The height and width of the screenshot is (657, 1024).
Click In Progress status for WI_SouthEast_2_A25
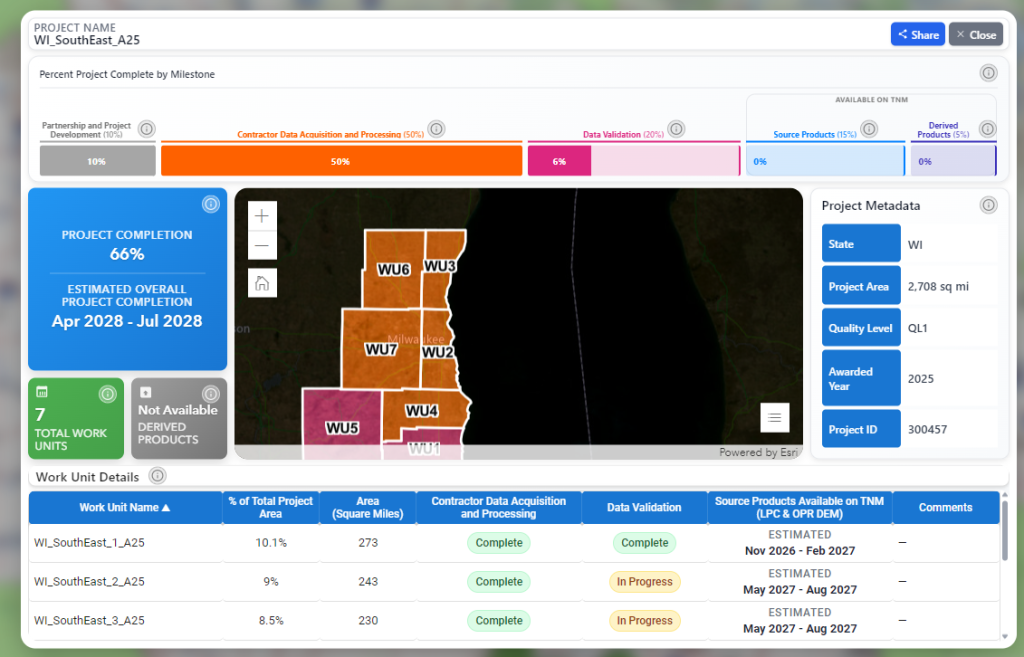[645, 581]
